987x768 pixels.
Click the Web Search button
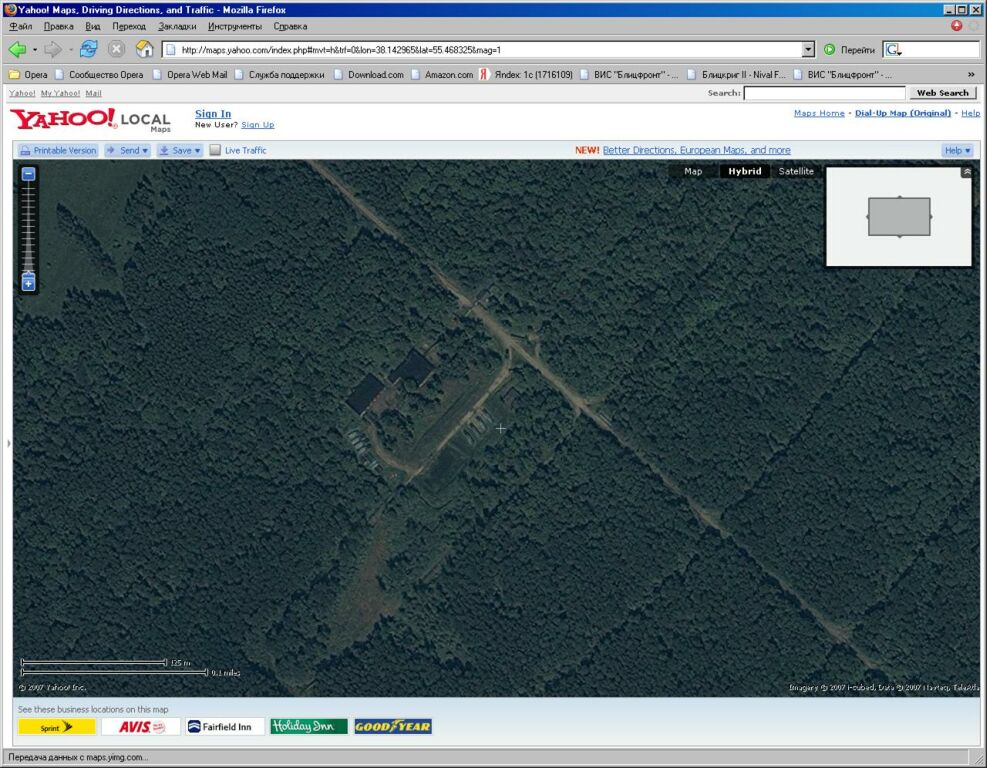tap(943, 93)
